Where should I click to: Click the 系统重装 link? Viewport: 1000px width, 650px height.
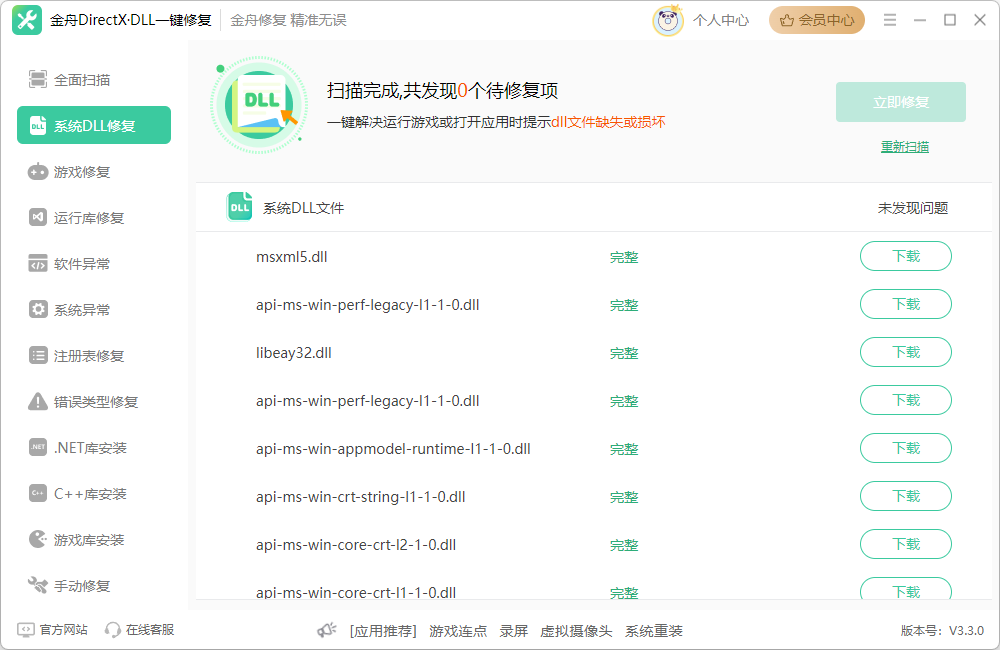coord(654,631)
